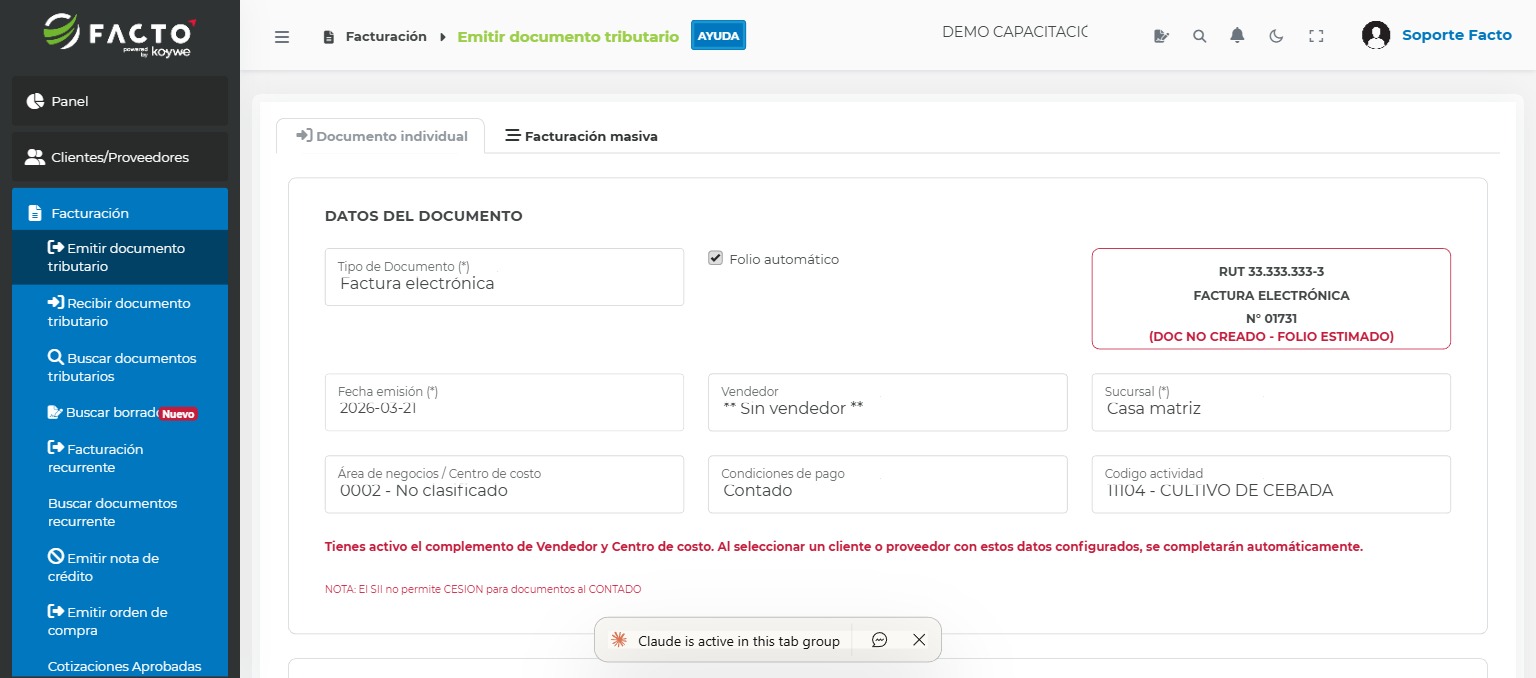Select the Documento individual tab
This screenshot has width=1536, height=678.
380,136
